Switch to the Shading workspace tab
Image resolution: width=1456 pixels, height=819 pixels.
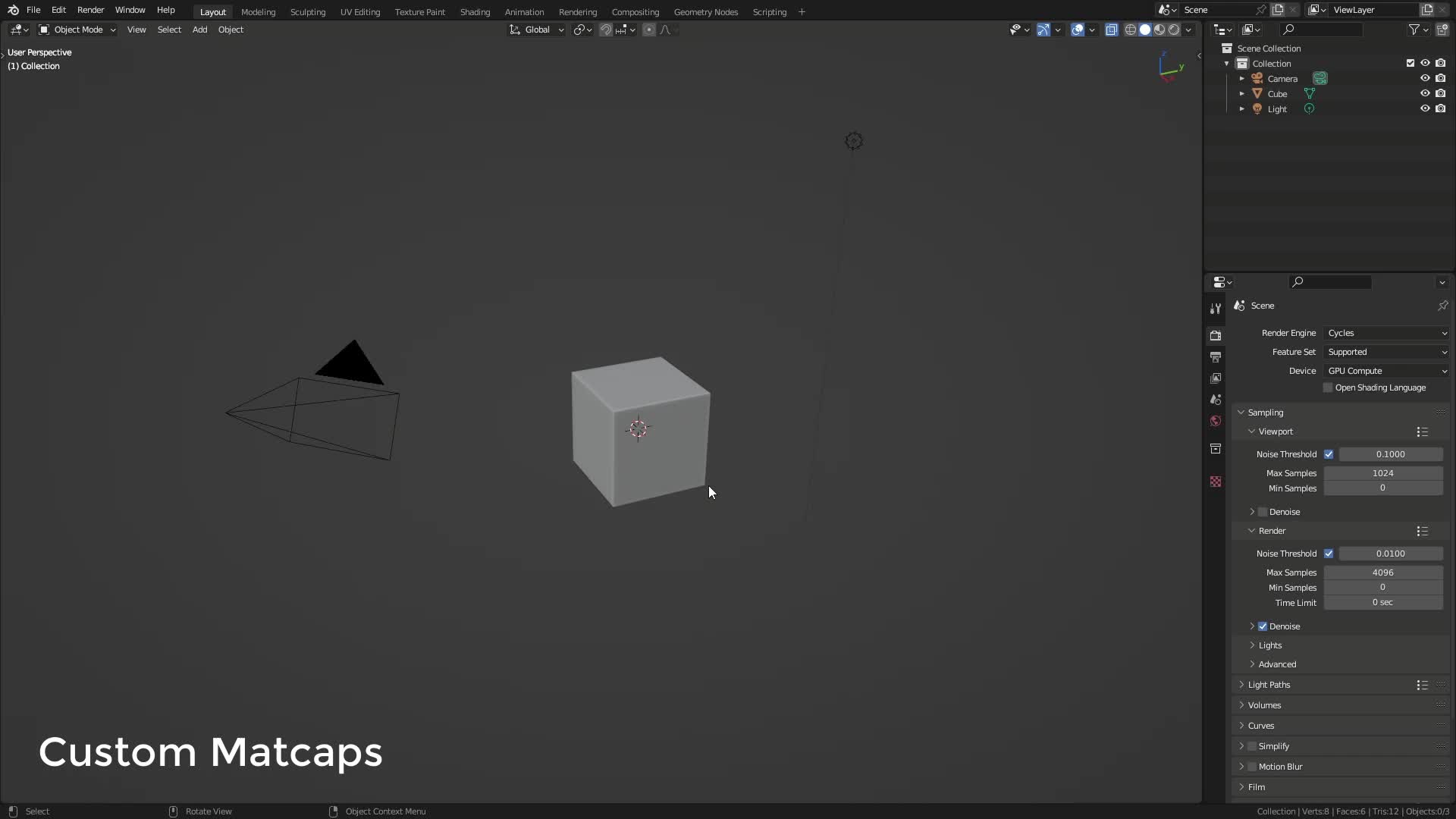(x=475, y=12)
